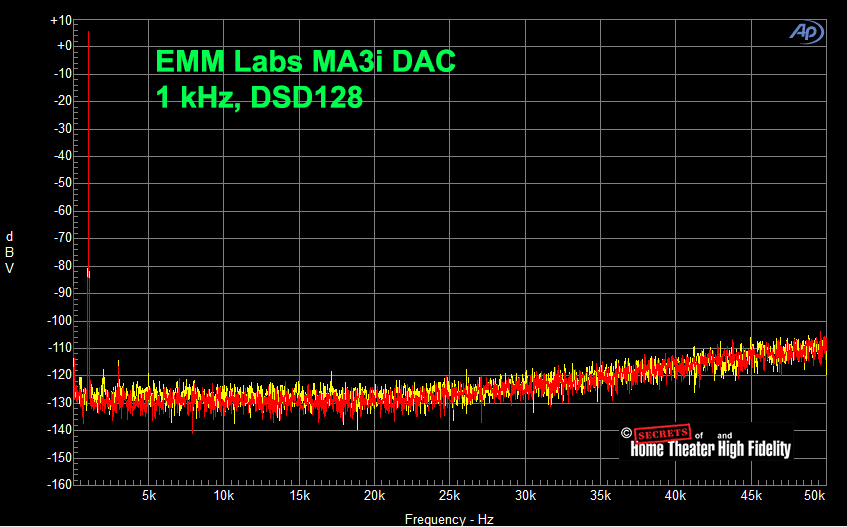Pick the '50k' frequency axis label
Viewport: 847px width, 527px height.
(x=815, y=496)
